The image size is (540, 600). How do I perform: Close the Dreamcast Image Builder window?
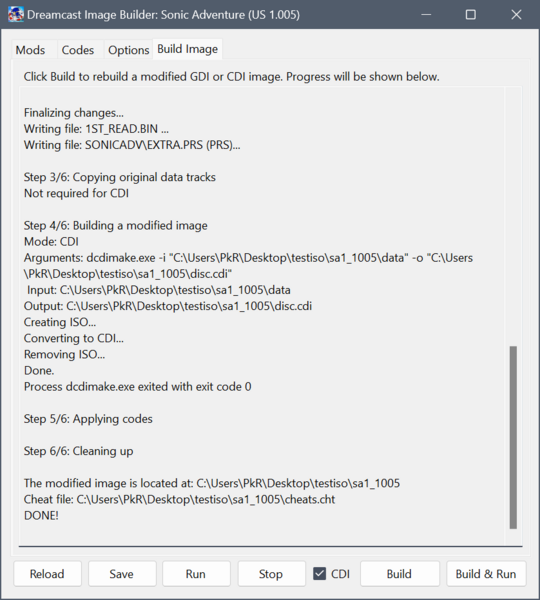coord(516,15)
